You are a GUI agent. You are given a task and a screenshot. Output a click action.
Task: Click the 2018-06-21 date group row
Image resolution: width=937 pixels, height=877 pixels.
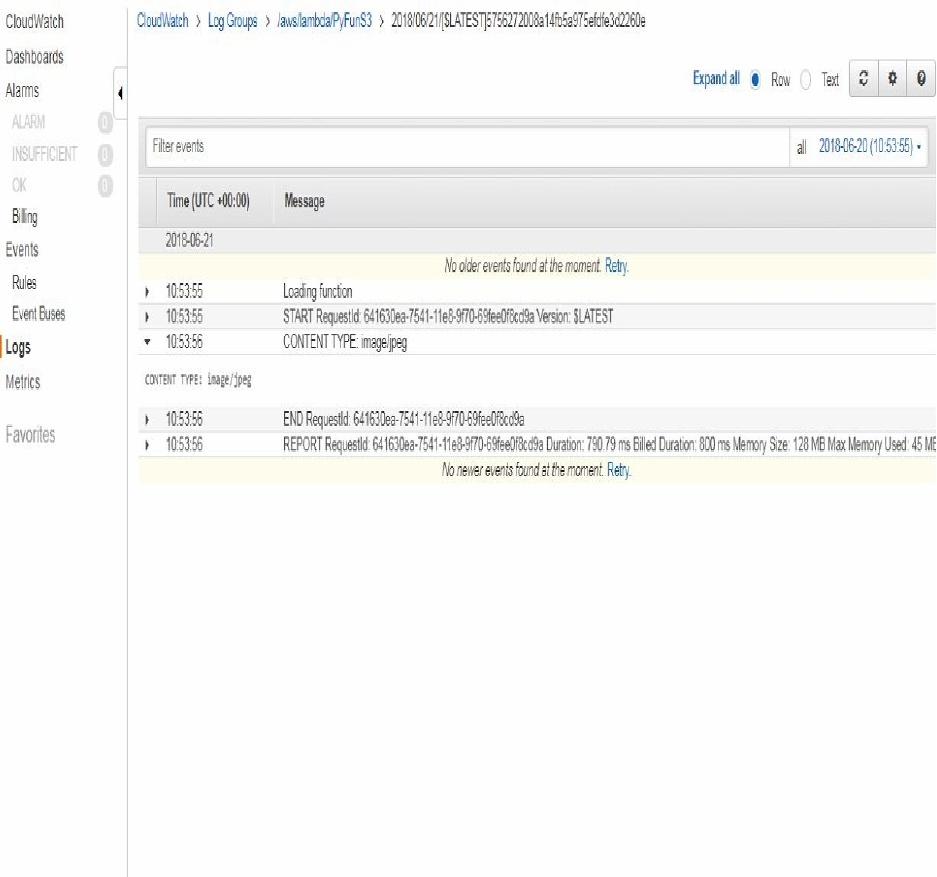point(537,241)
